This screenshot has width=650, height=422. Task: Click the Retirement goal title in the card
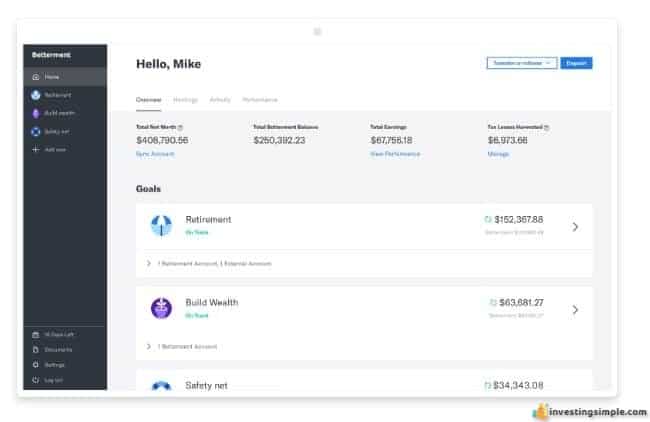(x=208, y=219)
